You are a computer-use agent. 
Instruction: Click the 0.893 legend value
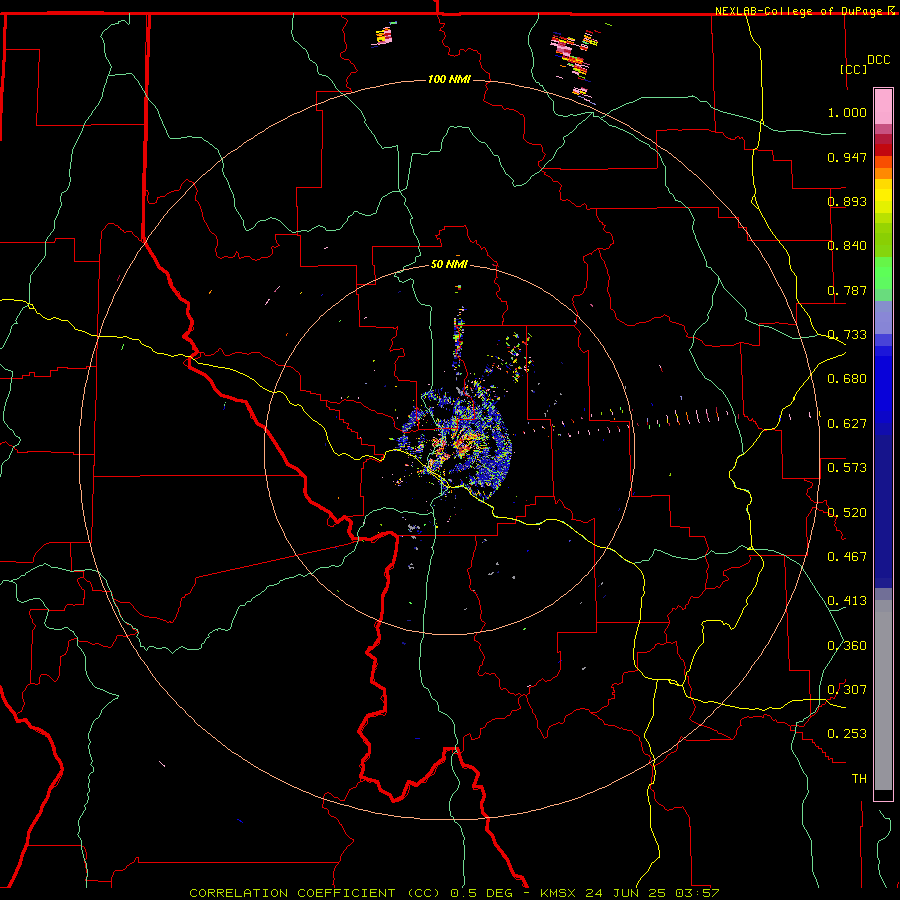coord(847,201)
